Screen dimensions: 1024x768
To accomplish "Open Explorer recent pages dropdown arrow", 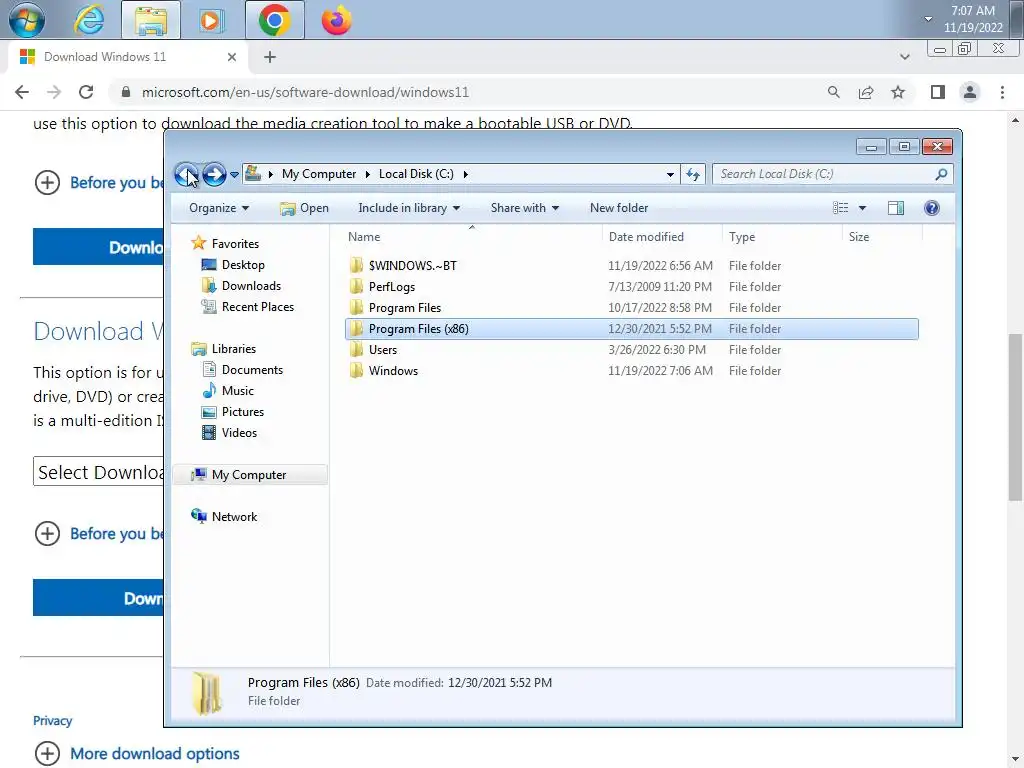I will 234,174.
